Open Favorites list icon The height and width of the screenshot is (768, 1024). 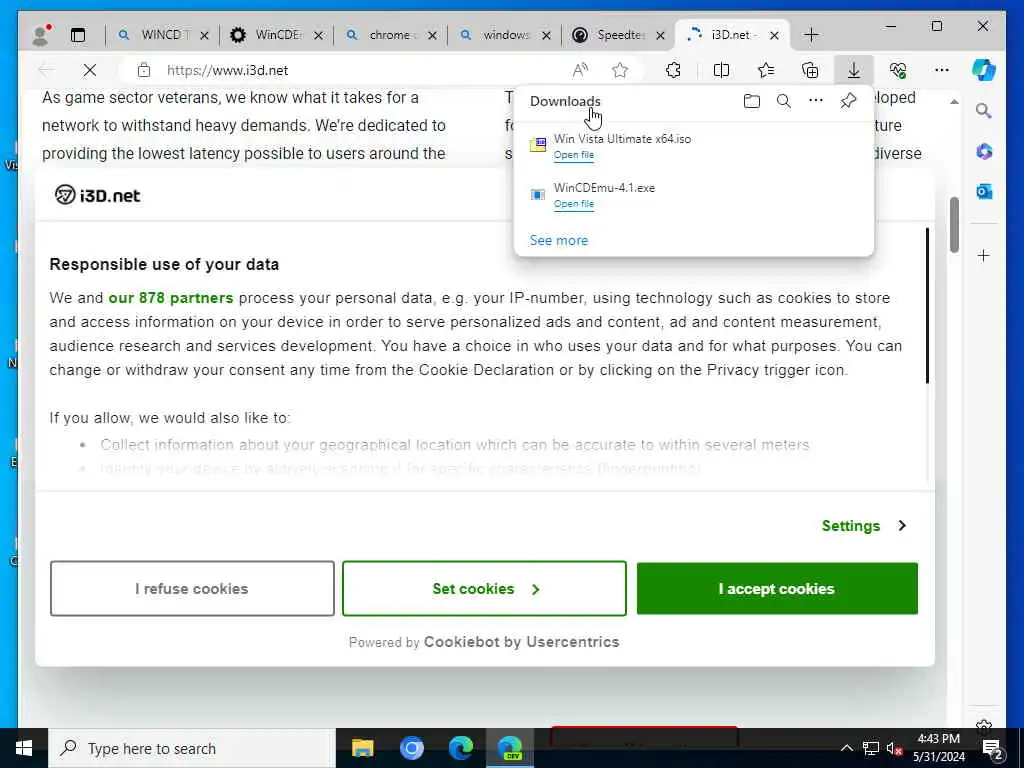(x=766, y=70)
